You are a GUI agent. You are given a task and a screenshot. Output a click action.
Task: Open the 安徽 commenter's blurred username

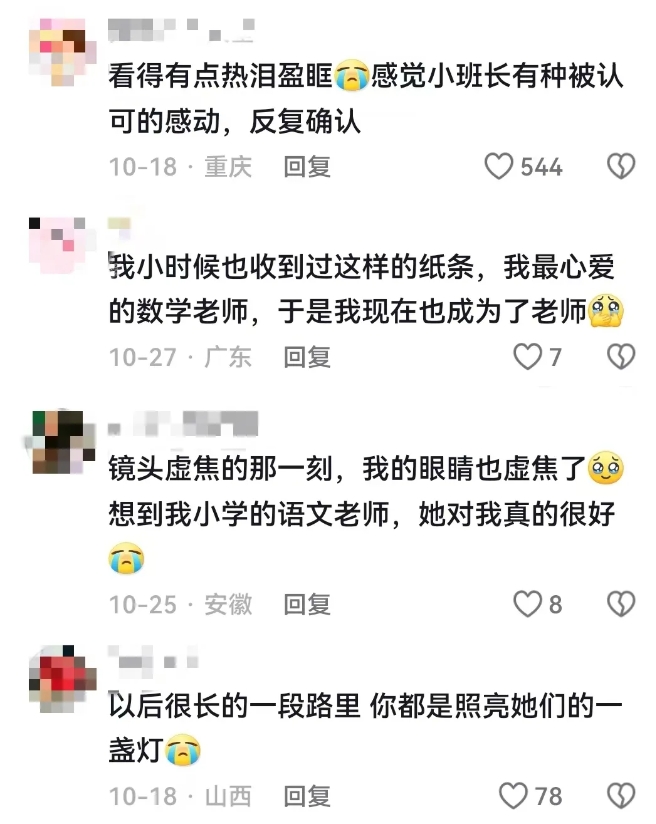point(183,424)
